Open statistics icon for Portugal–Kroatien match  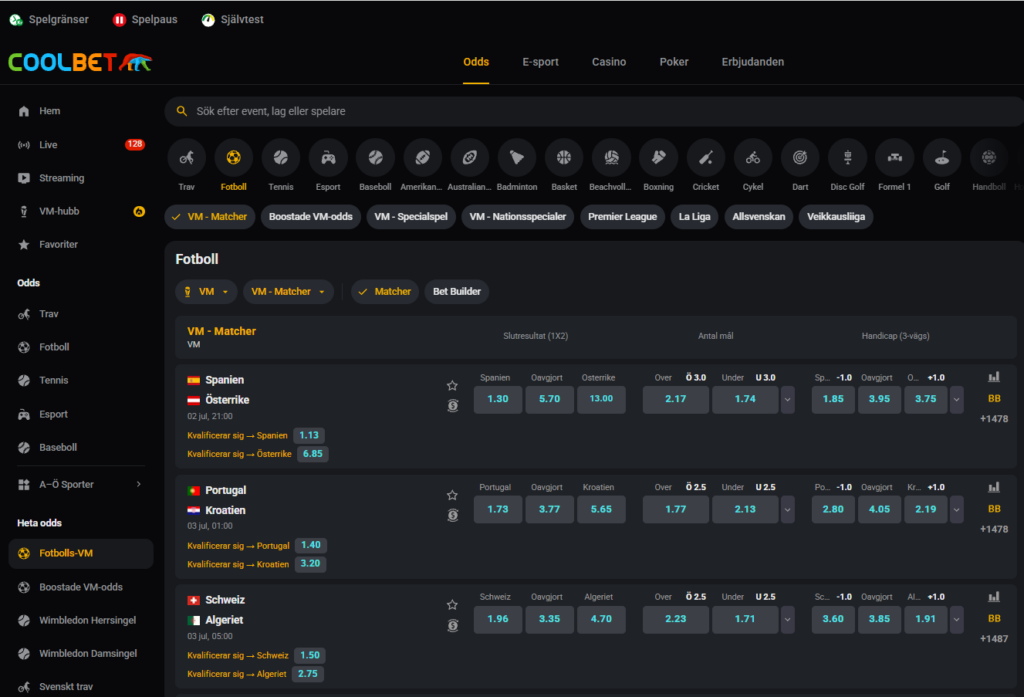point(994,487)
